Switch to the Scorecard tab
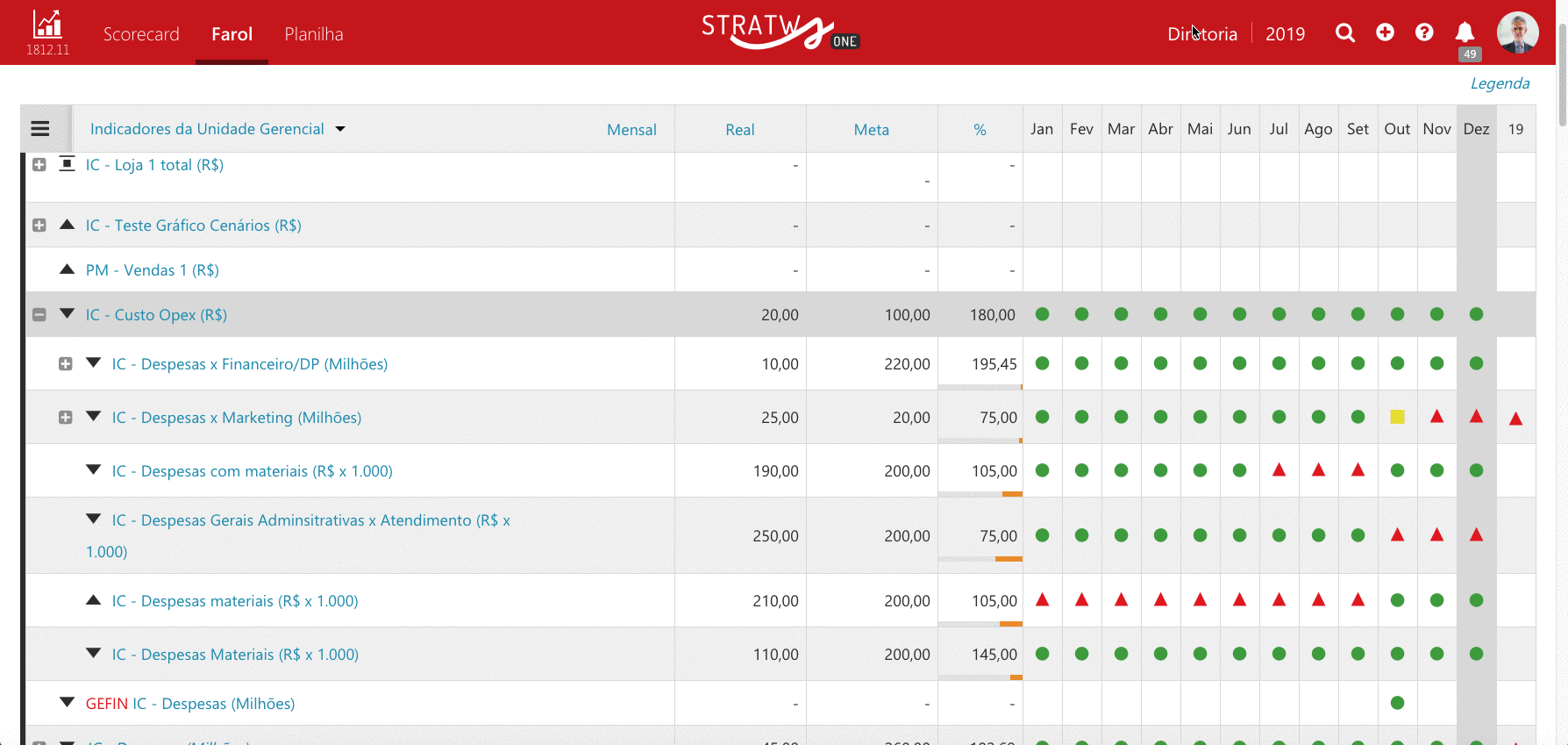 (x=141, y=34)
